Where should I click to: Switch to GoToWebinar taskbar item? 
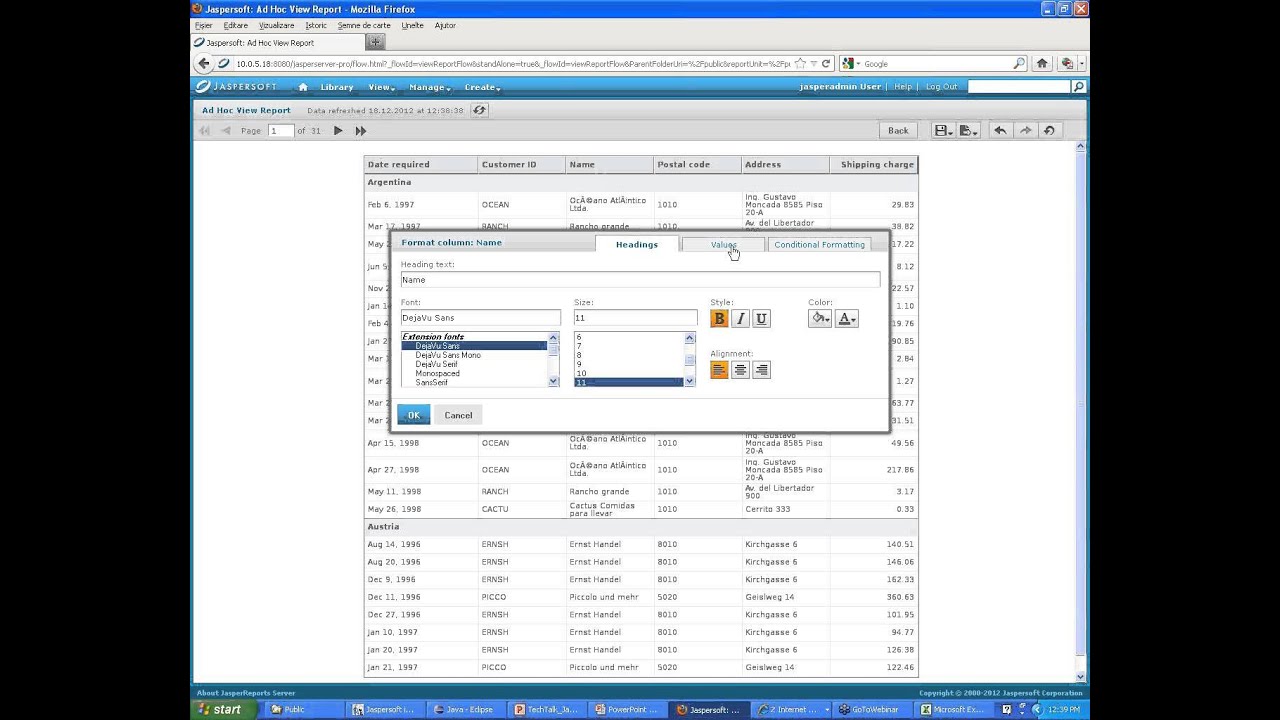click(868, 709)
